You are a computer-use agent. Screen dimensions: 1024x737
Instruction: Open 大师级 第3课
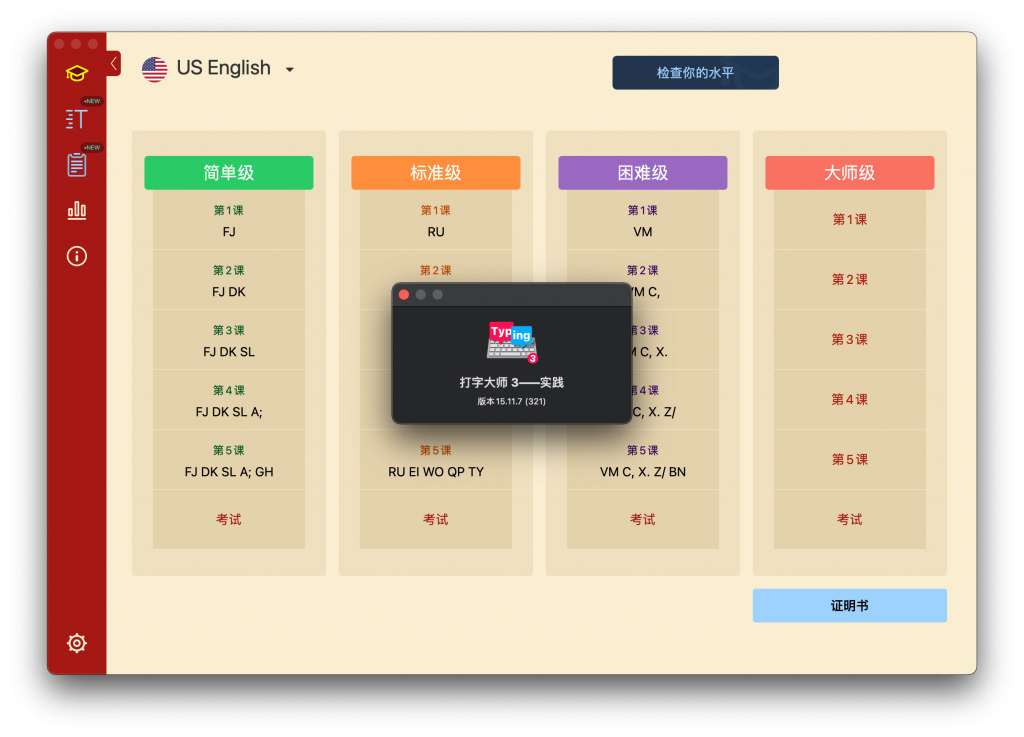850,340
